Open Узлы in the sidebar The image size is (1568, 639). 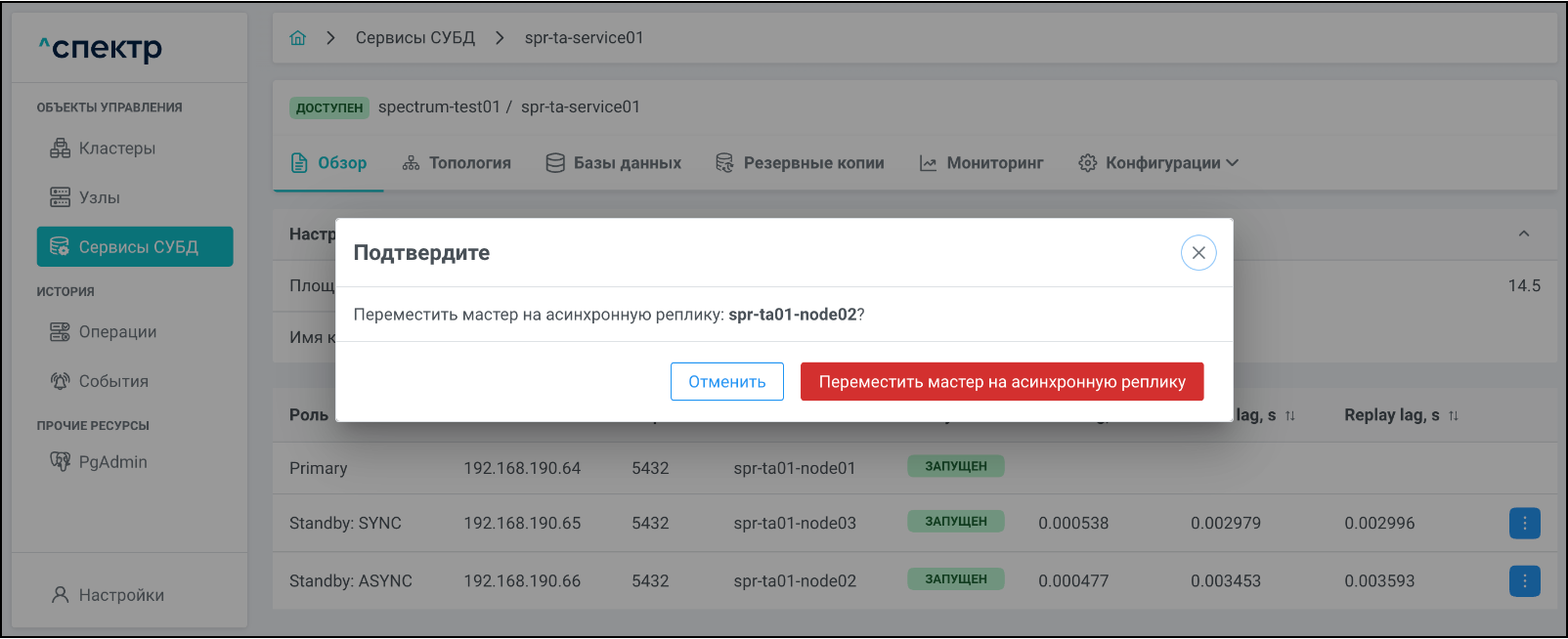click(x=99, y=197)
